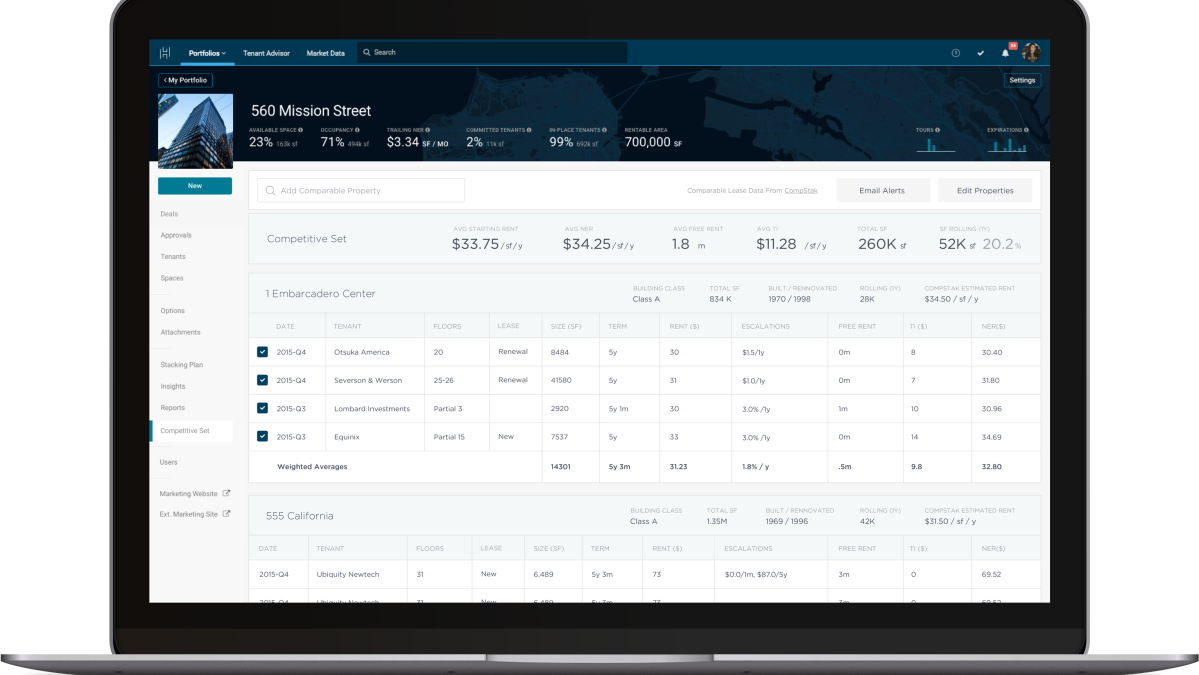This screenshot has width=1199, height=675.
Task: Uncheck the Equinix lease row
Action: point(262,437)
